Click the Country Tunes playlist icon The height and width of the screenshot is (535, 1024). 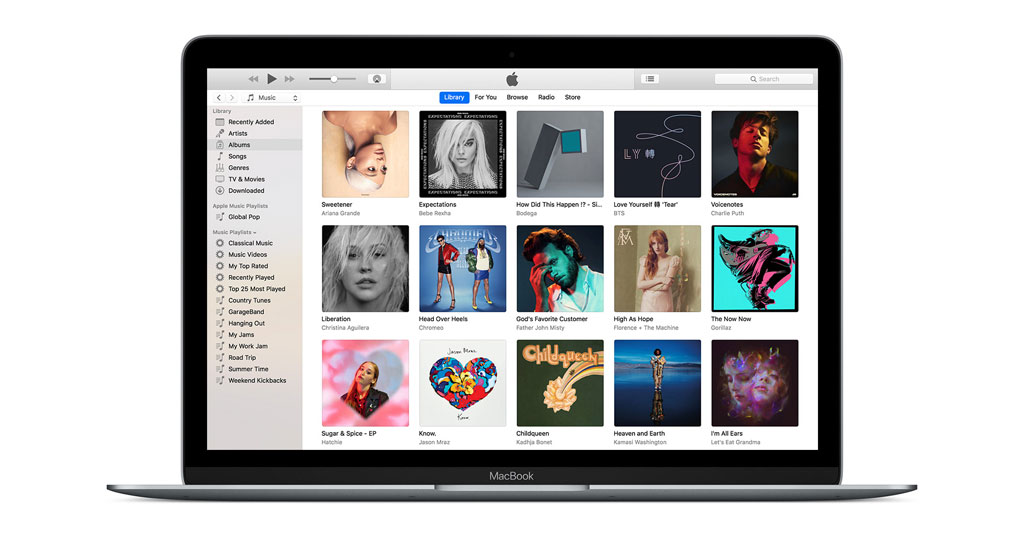coord(220,300)
